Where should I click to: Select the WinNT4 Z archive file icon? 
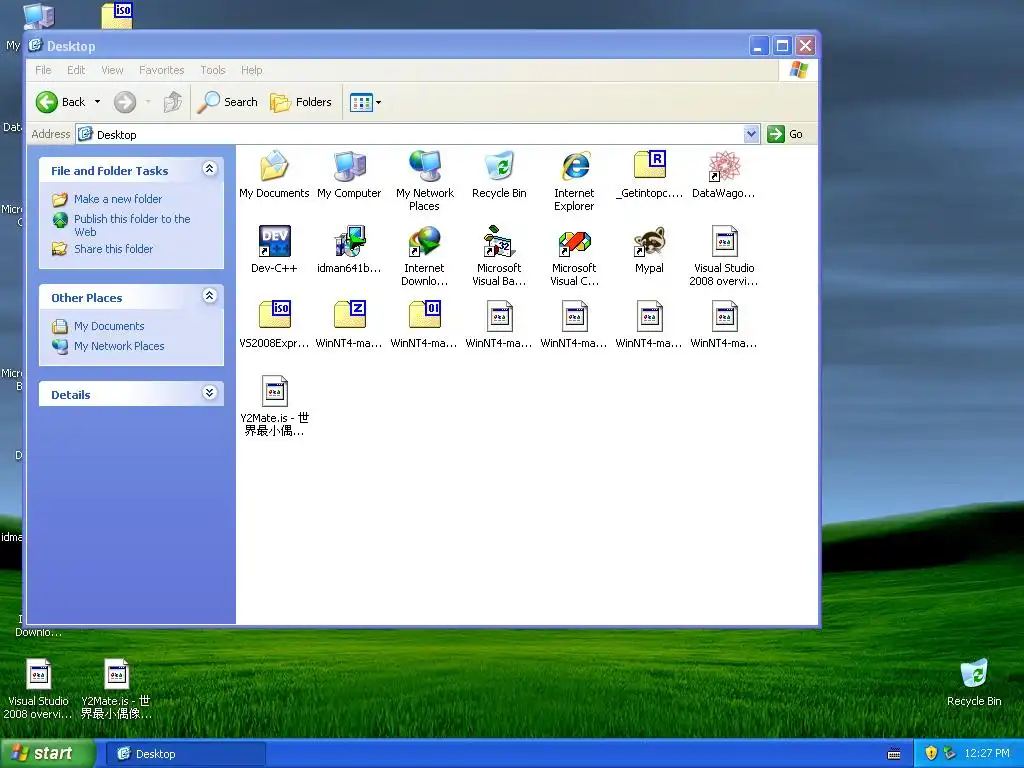point(349,315)
